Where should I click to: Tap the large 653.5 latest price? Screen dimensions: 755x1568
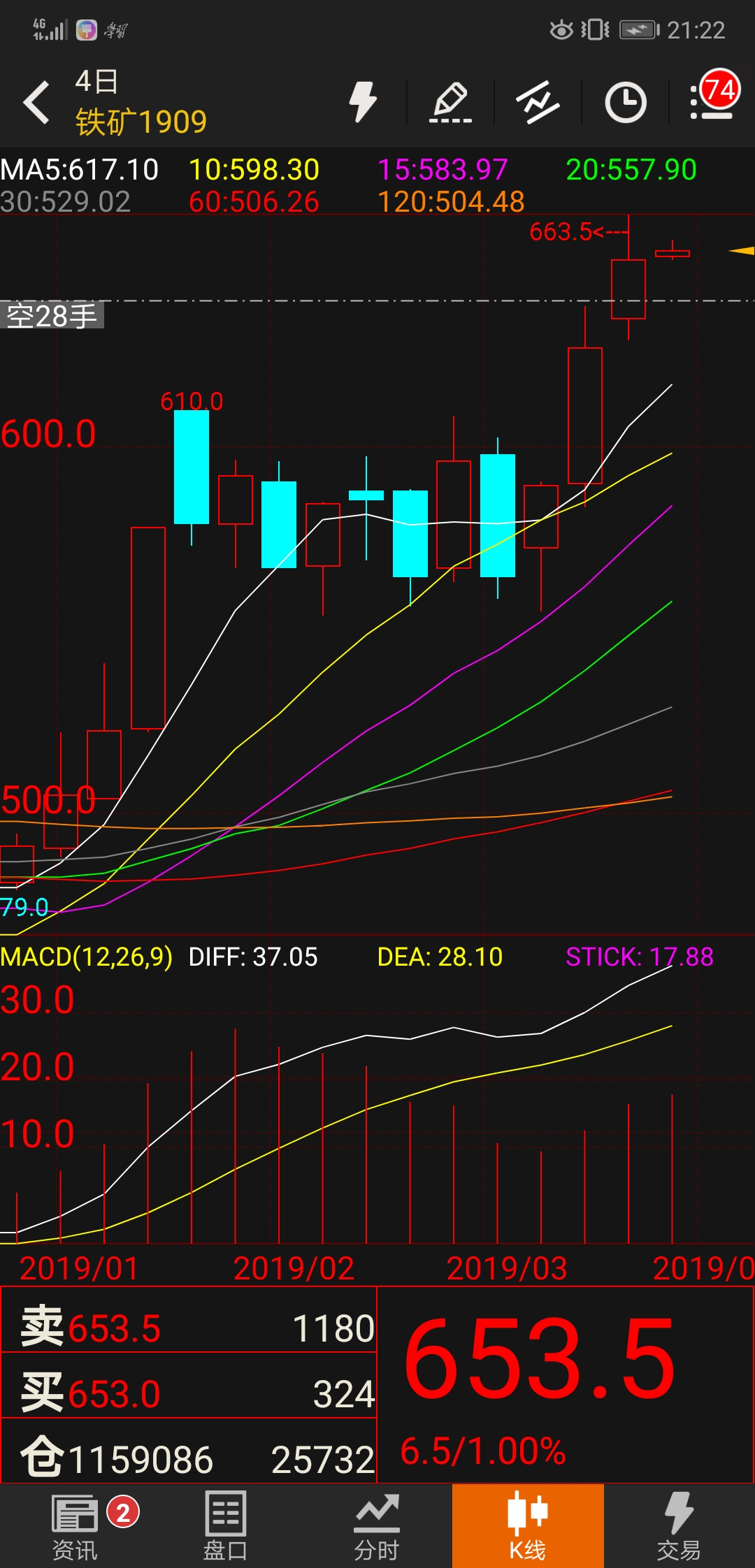(x=540, y=1359)
